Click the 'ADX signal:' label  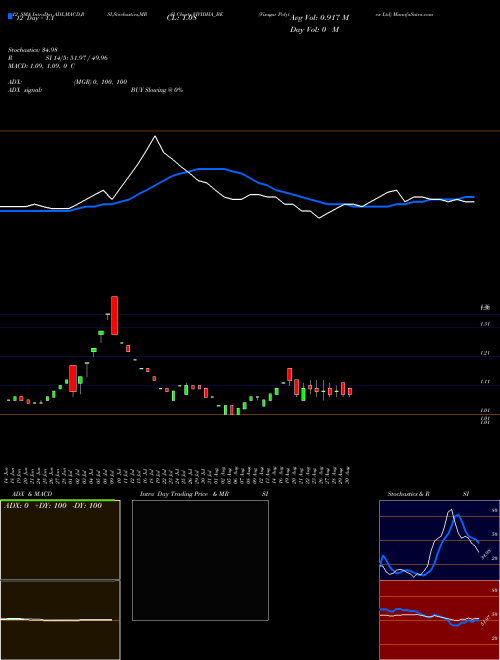click(x=24, y=90)
